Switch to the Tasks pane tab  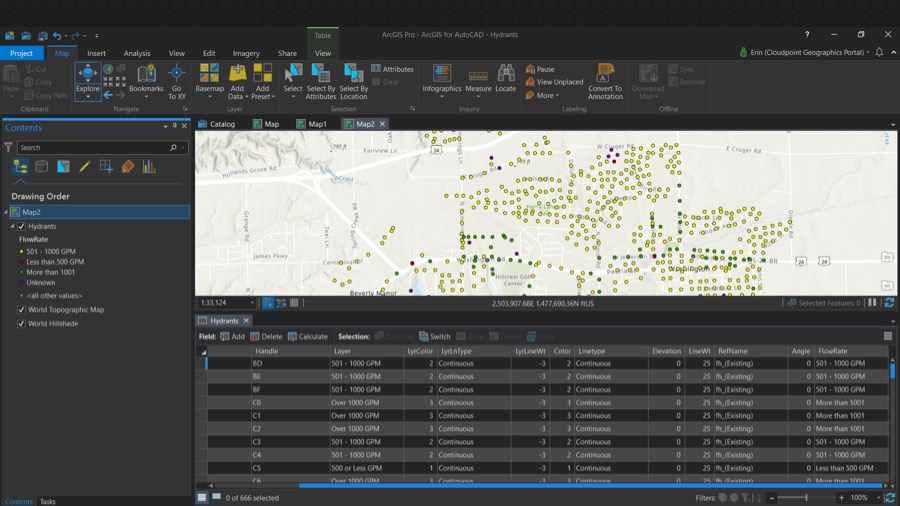(48, 501)
